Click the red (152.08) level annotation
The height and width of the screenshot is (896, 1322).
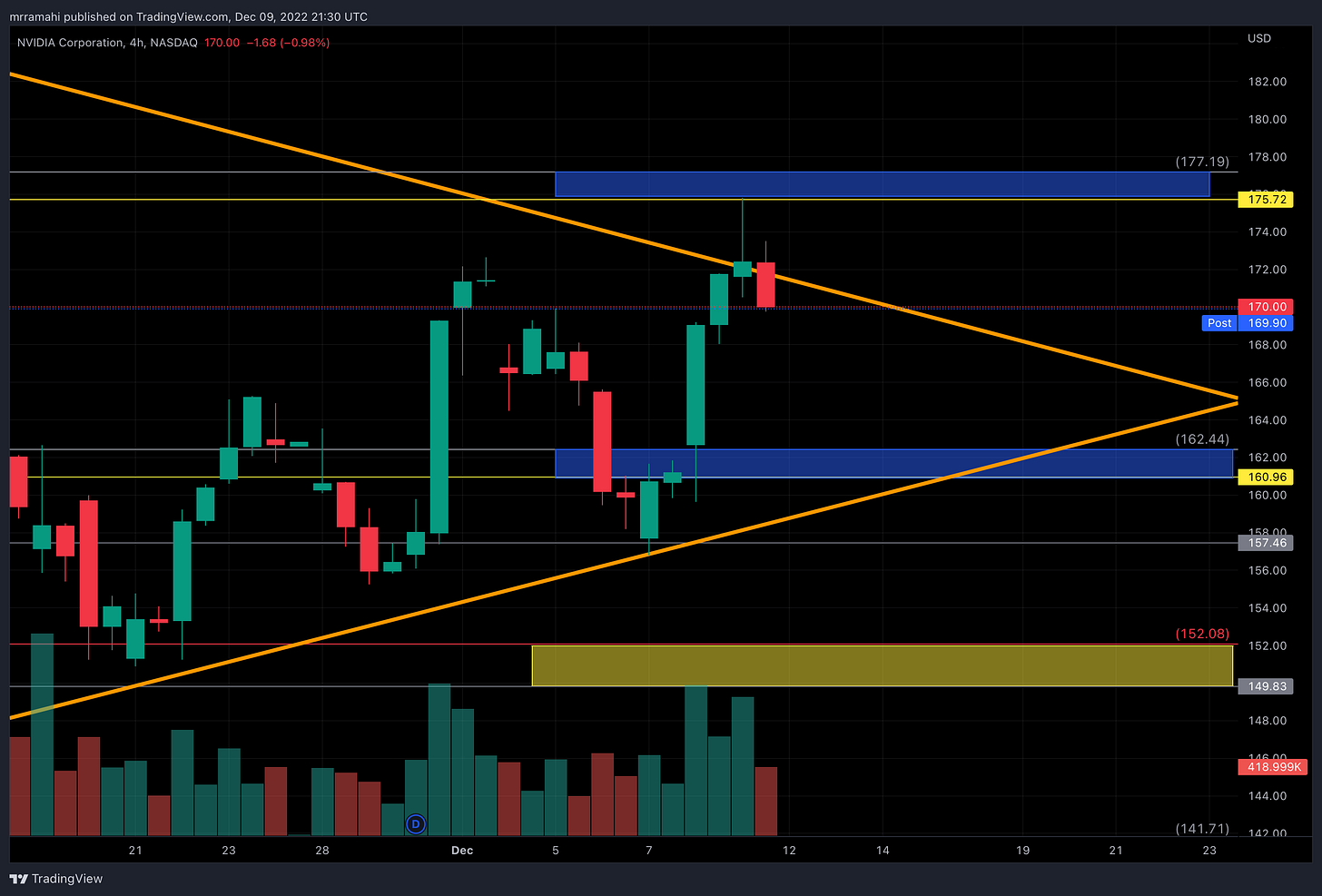(x=1202, y=634)
